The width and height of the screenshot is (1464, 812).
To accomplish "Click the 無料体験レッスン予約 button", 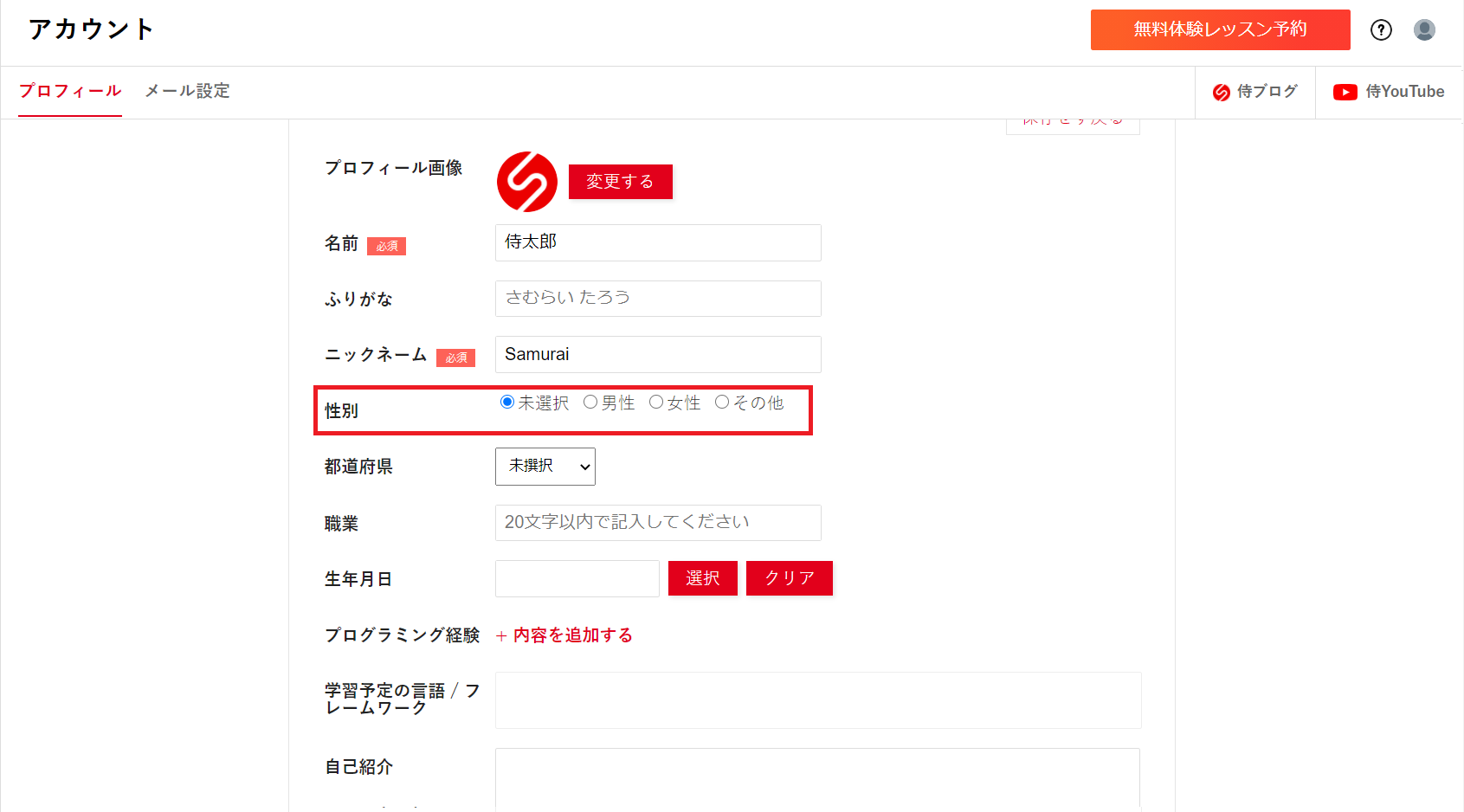I will (1220, 29).
